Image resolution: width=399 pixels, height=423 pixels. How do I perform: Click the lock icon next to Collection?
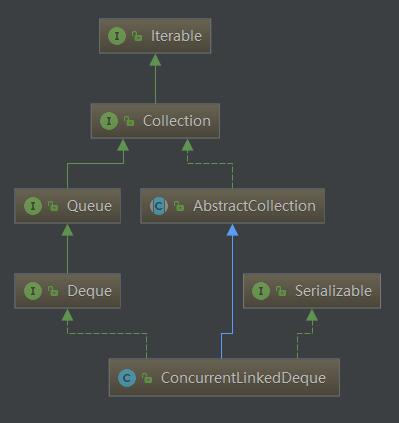(x=129, y=121)
